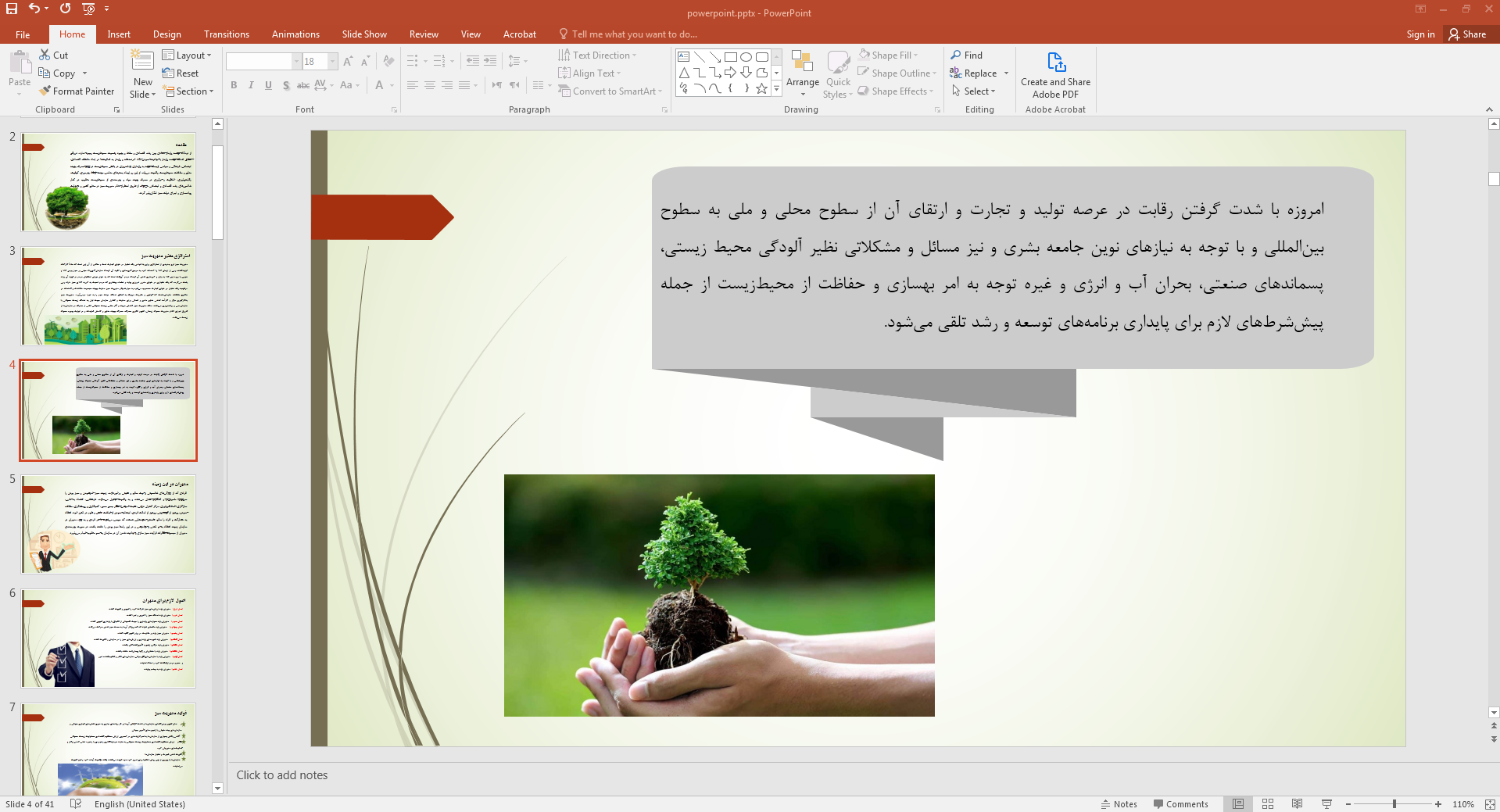Align text left
Image resolution: width=1500 pixels, height=812 pixels.
click(x=413, y=85)
